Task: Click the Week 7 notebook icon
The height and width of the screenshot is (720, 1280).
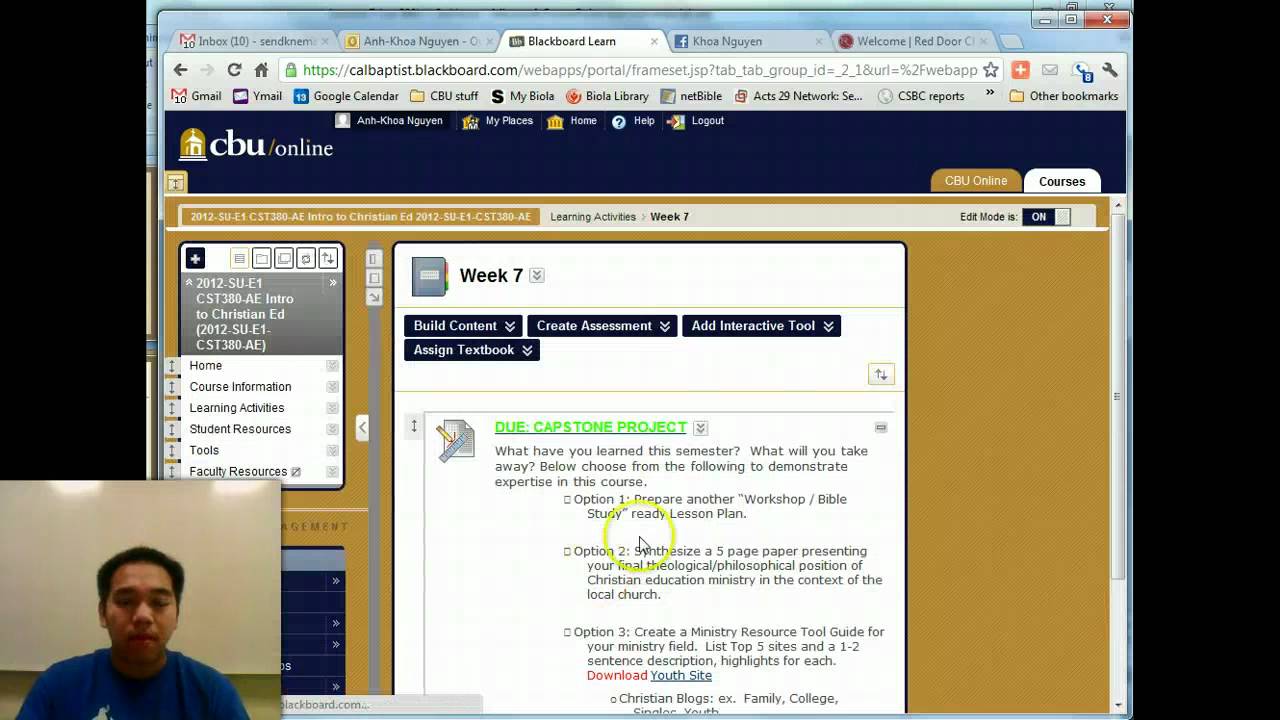Action: [430, 277]
